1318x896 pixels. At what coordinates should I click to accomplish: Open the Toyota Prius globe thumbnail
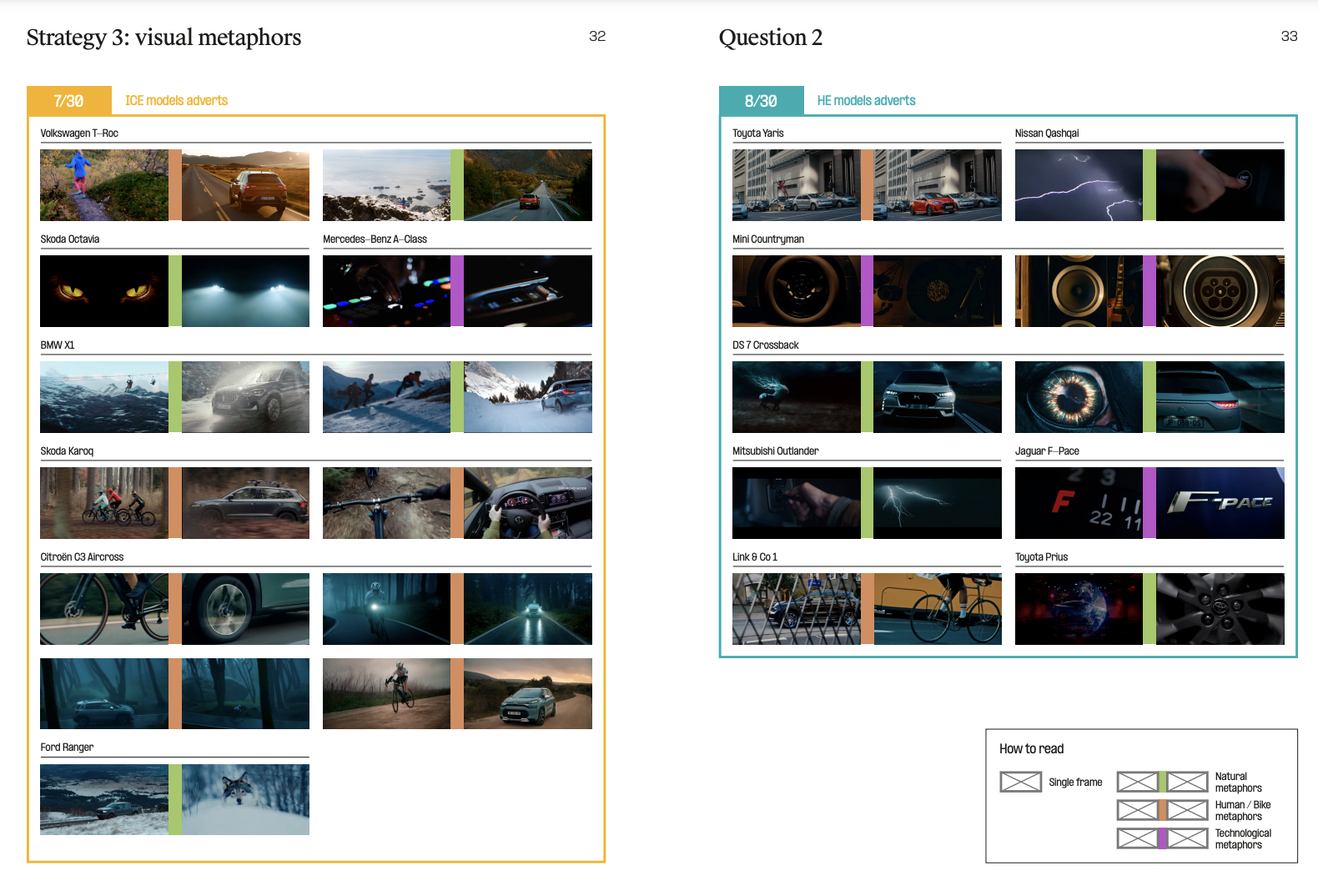[x=1079, y=609]
